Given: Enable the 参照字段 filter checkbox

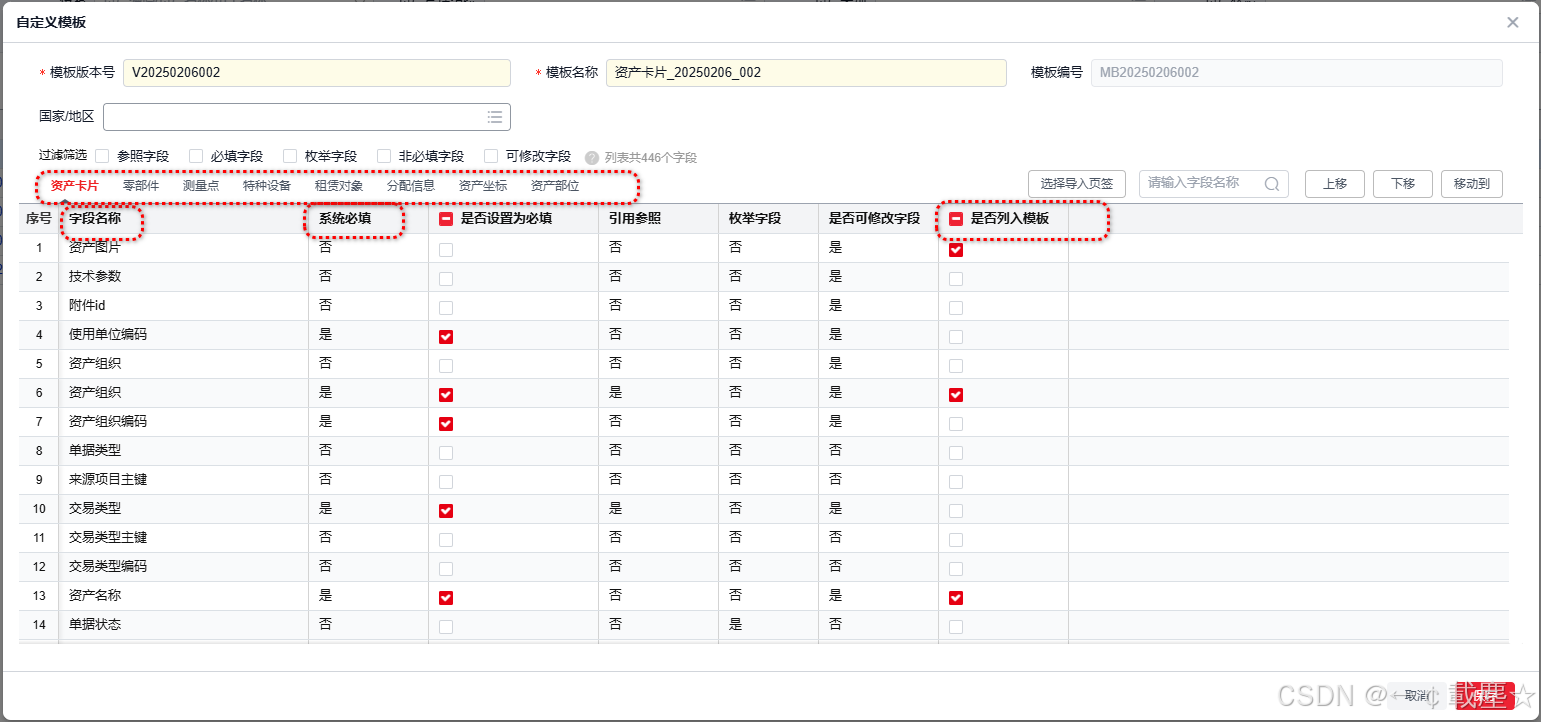Looking at the screenshot, I should point(103,156).
